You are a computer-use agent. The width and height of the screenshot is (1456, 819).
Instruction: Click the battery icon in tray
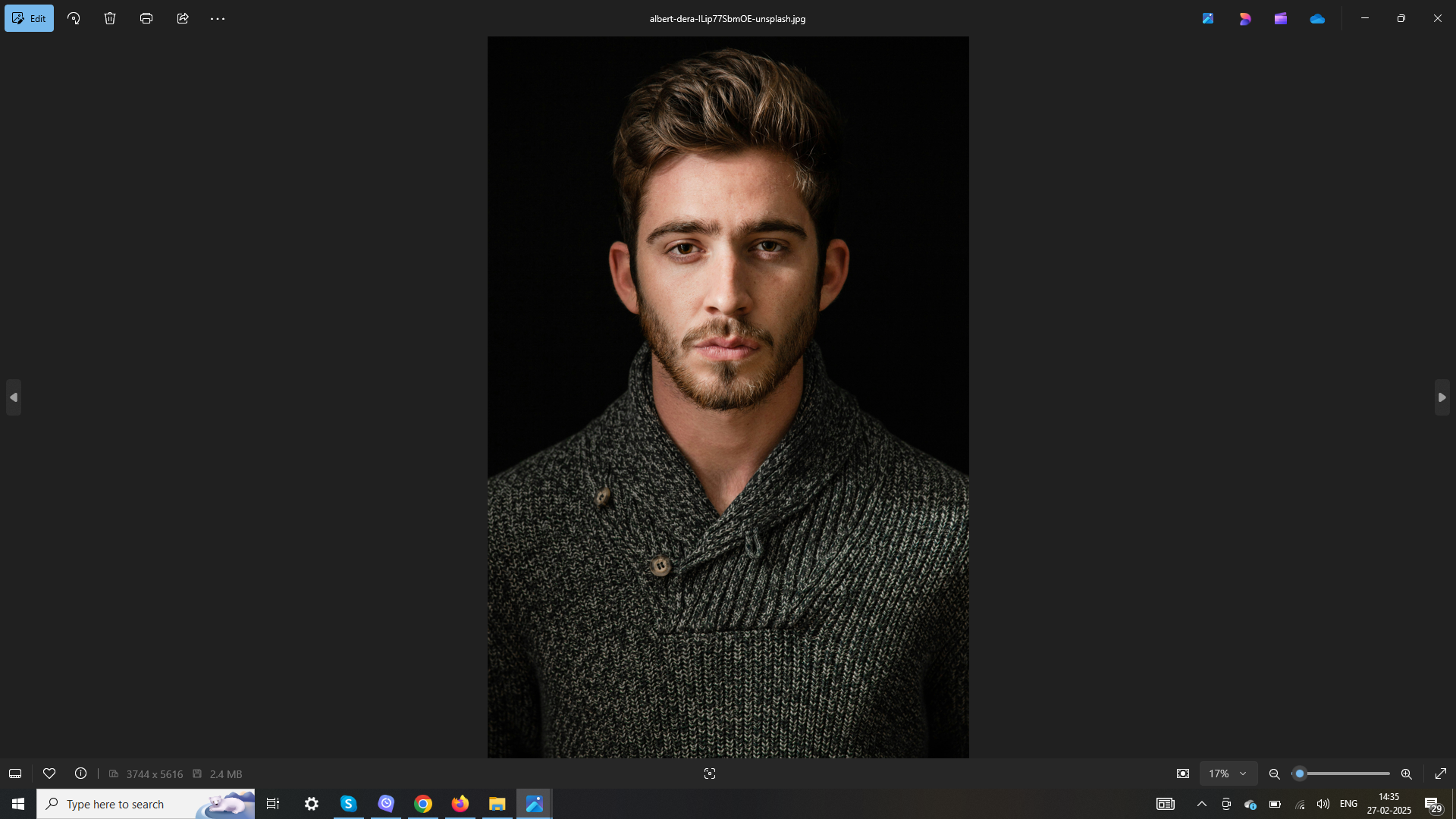pos(1276,804)
